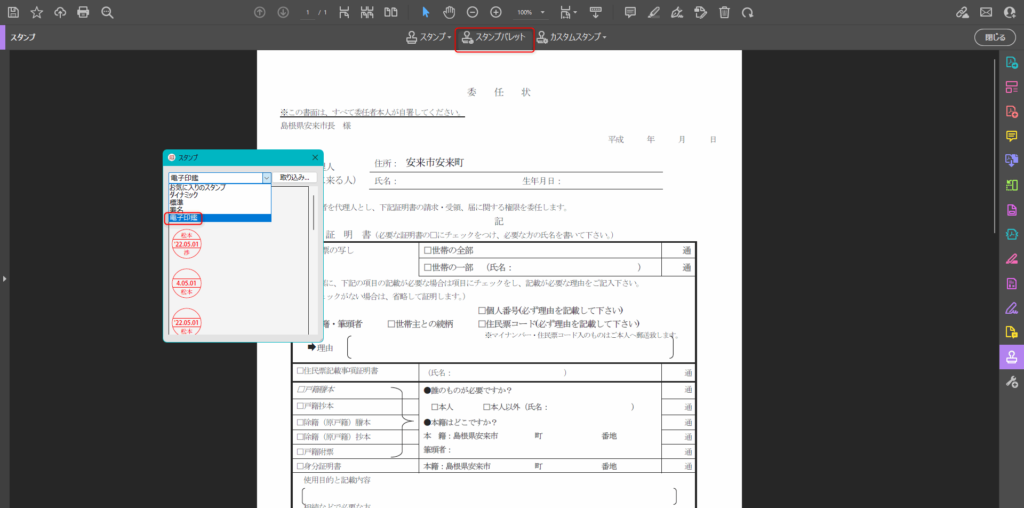Click the stamp palette vertical scrollbar
Viewport: 1024px width, 508px height.
click(x=313, y=212)
